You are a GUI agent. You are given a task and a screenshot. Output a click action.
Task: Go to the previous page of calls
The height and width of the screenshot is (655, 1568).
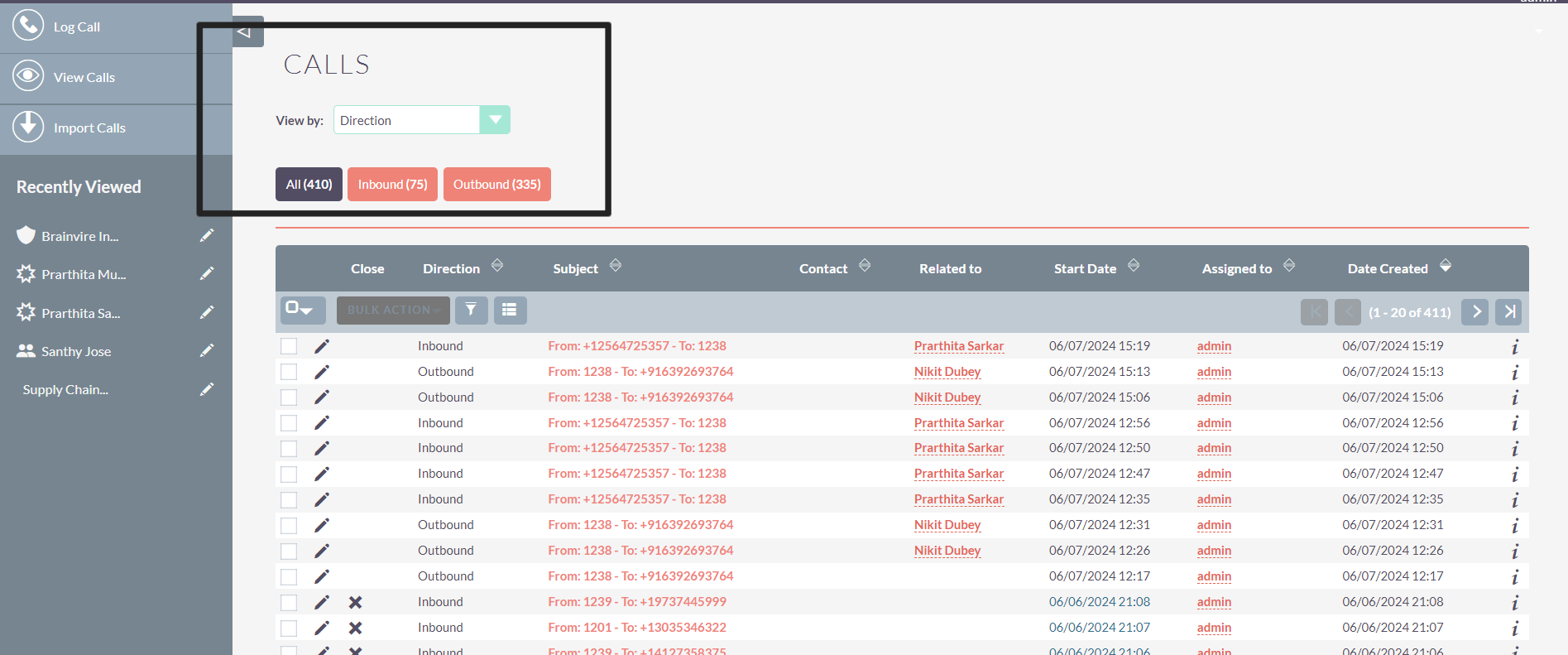click(x=1348, y=311)
